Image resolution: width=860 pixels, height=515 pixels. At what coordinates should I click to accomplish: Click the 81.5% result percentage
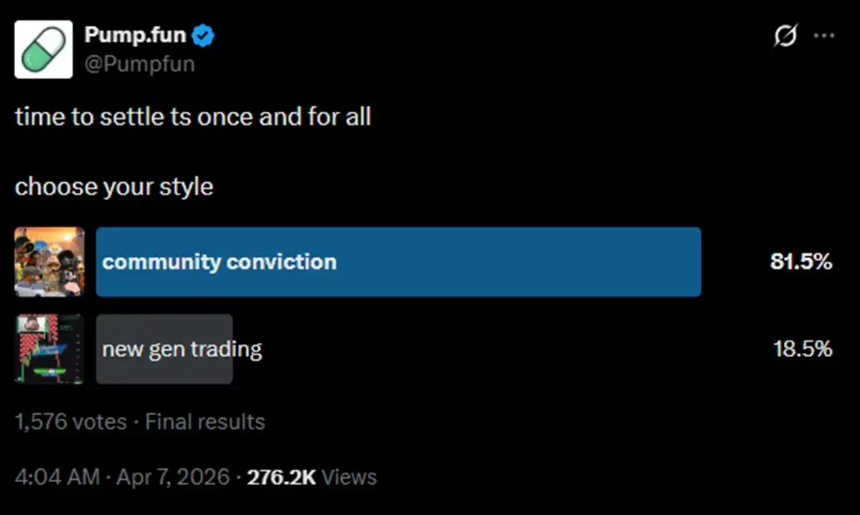801,262
